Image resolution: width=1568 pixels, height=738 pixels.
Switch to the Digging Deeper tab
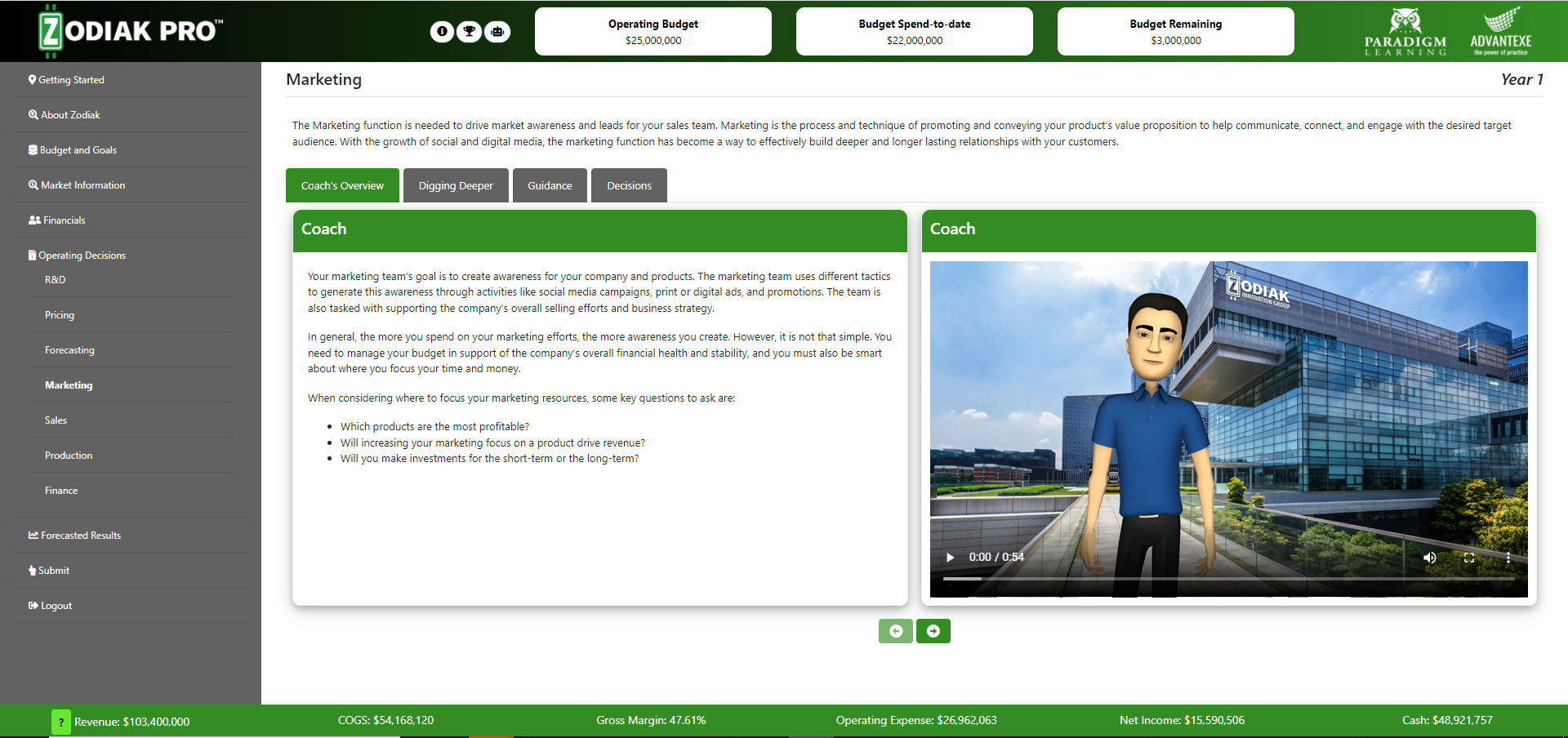[456, 186]
